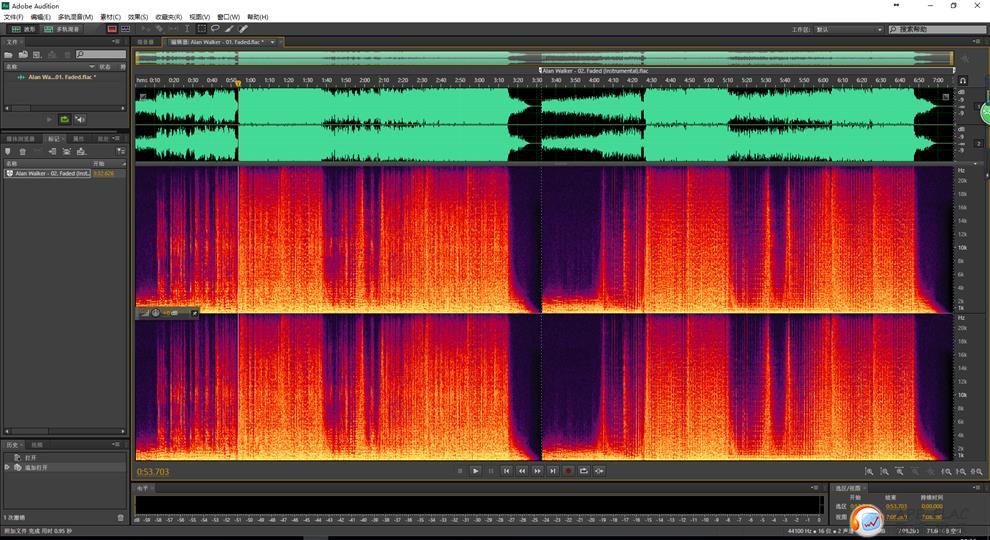
Task: Click the Files panel search field
Action: click(100, 55)
